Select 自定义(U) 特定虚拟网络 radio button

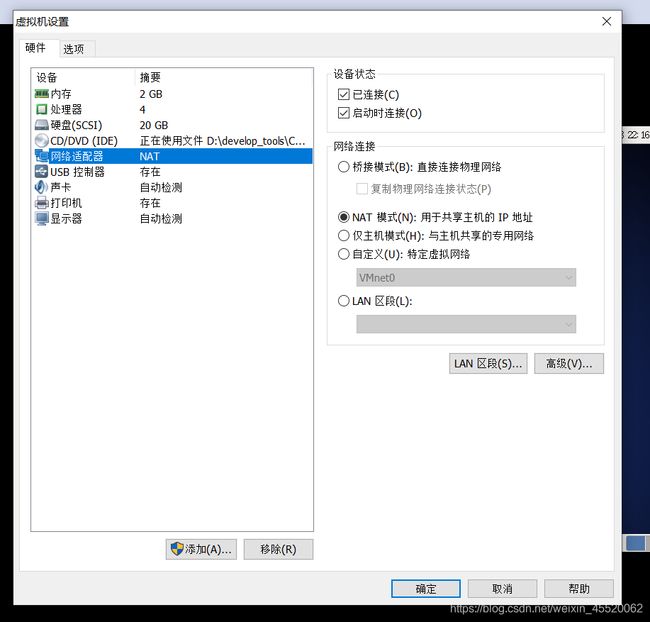tap(344, 254)
